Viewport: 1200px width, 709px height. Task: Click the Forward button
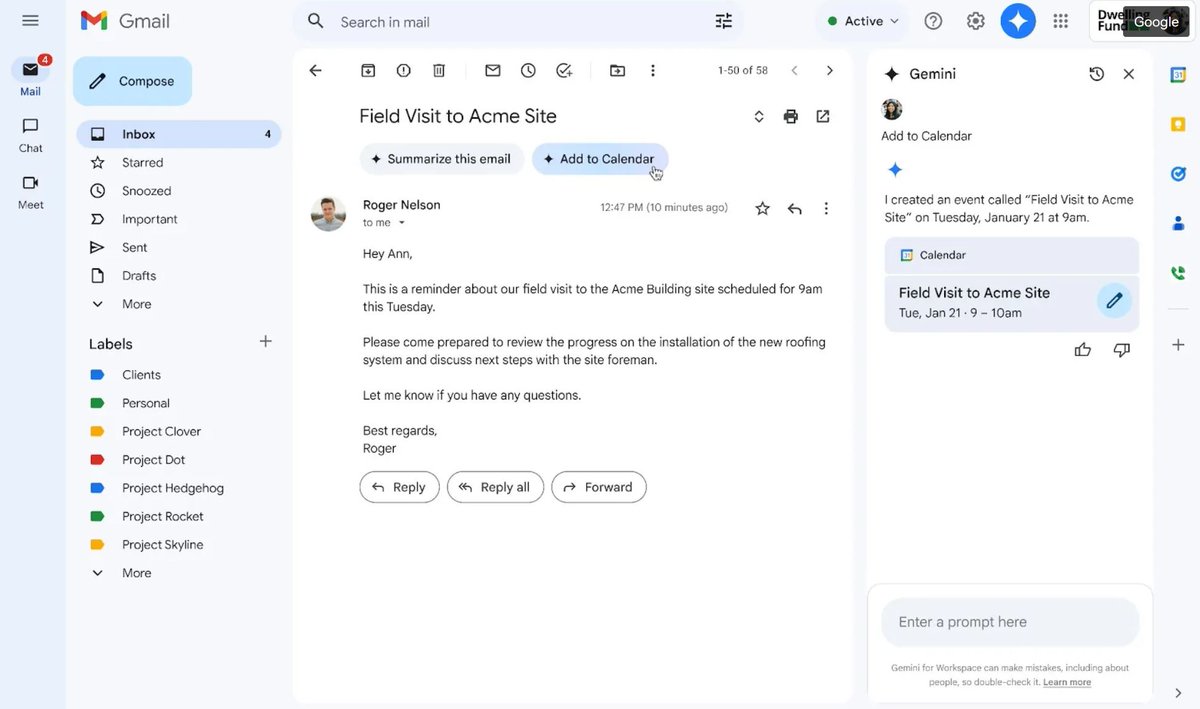pyautogui.click(x=599, y=487)
